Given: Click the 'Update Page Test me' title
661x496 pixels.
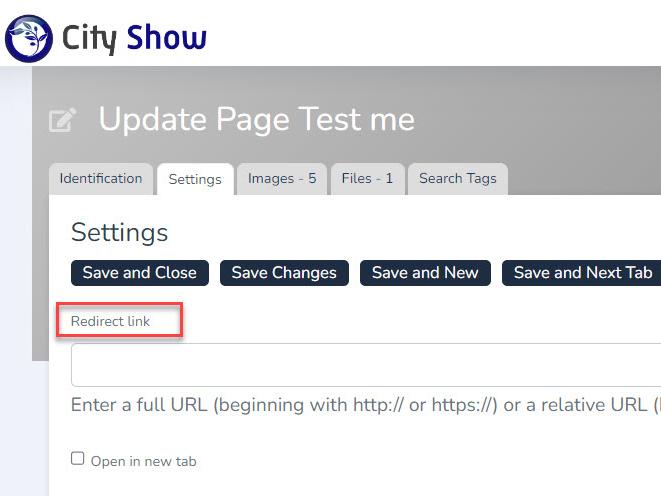Looking at the screenshot, I should click(x=256, y=120).
